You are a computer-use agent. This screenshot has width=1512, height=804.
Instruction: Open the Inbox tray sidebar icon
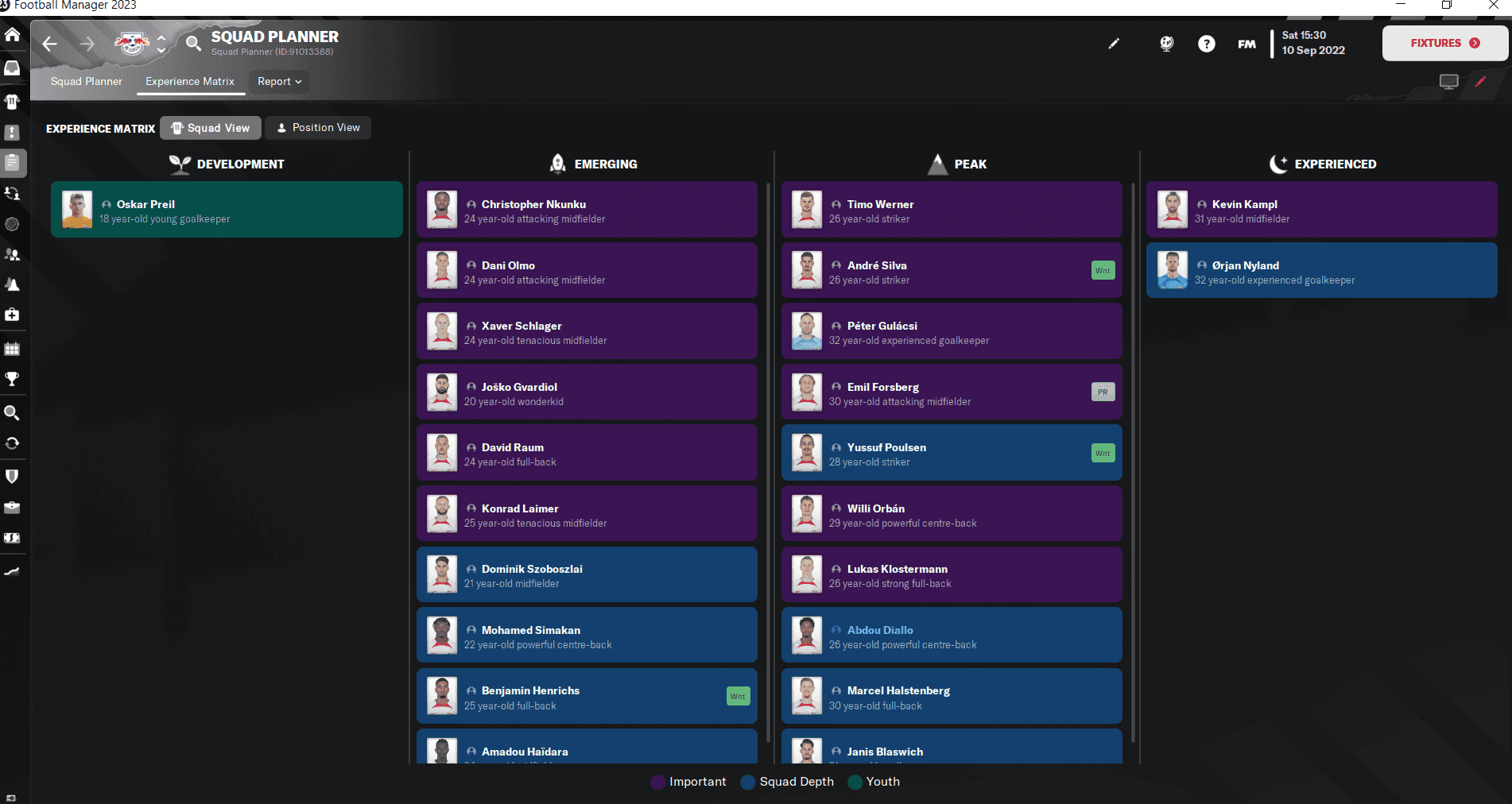[13, 68]
